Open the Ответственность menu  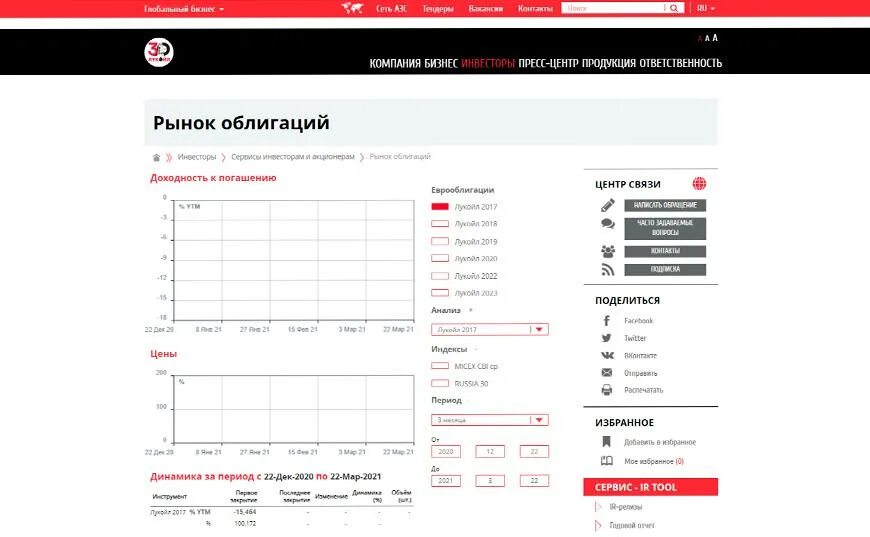coord(681,63)
